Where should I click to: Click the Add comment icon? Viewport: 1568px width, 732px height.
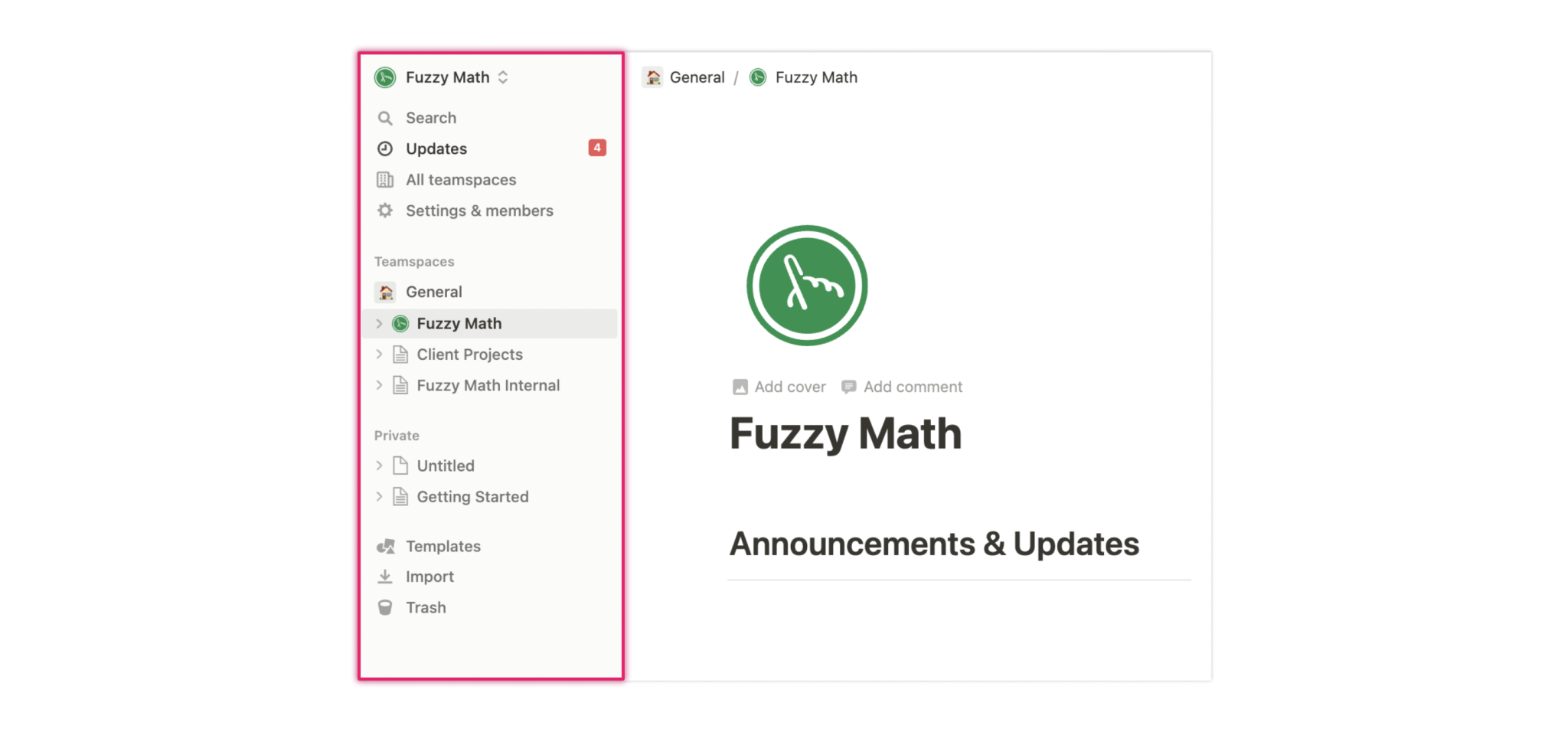point(848,387)
